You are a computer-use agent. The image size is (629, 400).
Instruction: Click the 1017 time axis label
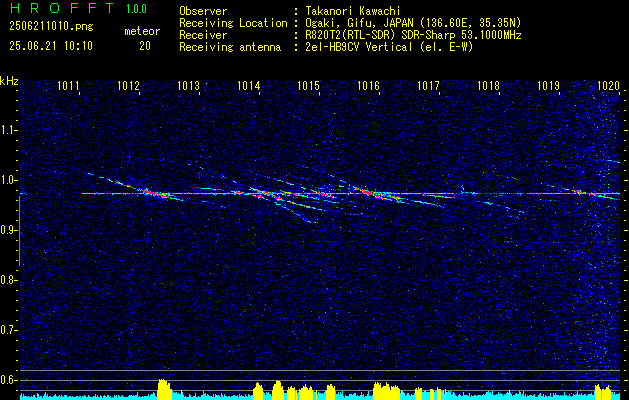428,86
